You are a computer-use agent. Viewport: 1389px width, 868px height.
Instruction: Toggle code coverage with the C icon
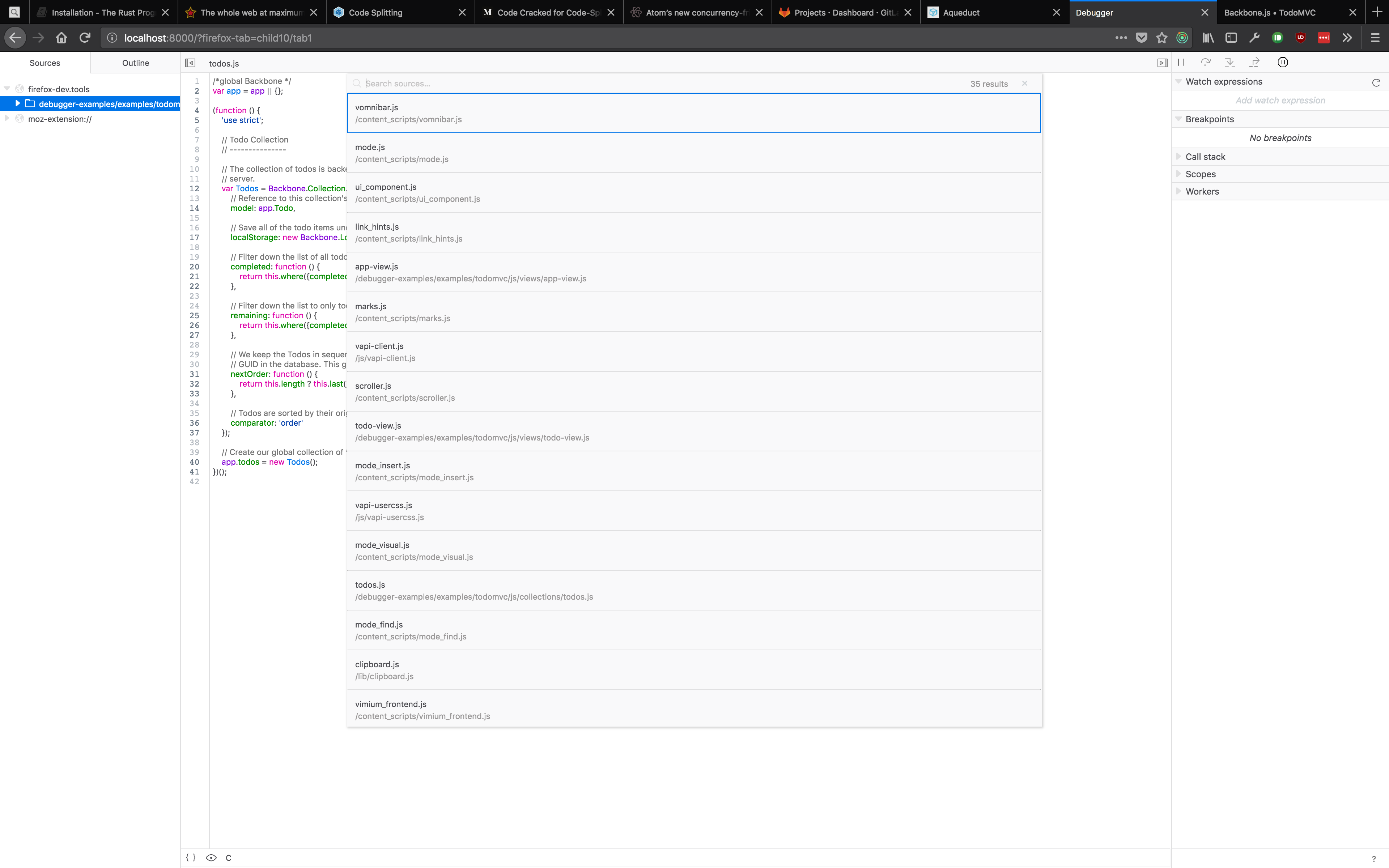point(229,857)
